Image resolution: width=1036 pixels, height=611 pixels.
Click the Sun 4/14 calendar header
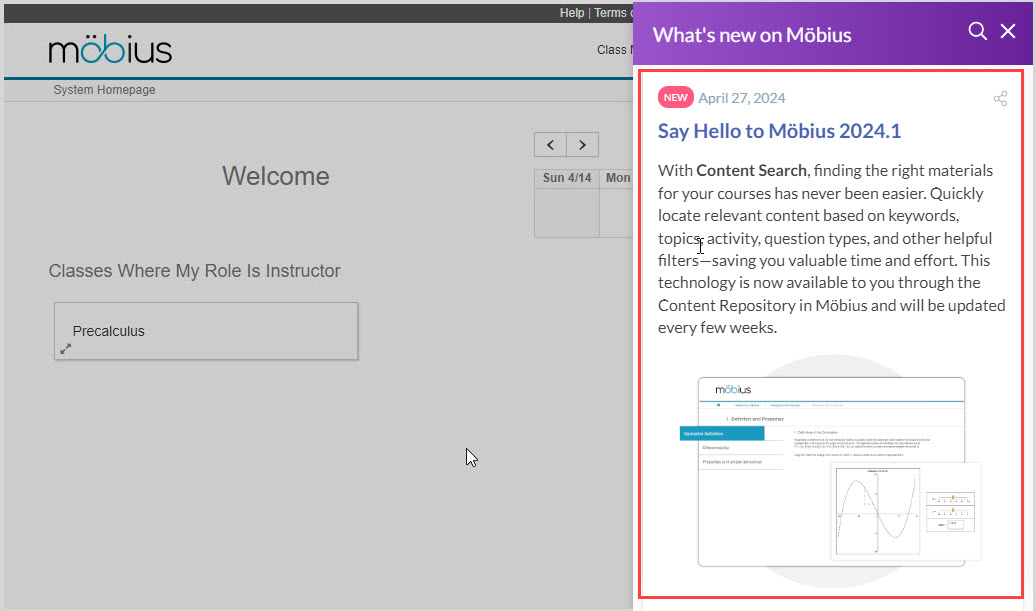[566, 177]
